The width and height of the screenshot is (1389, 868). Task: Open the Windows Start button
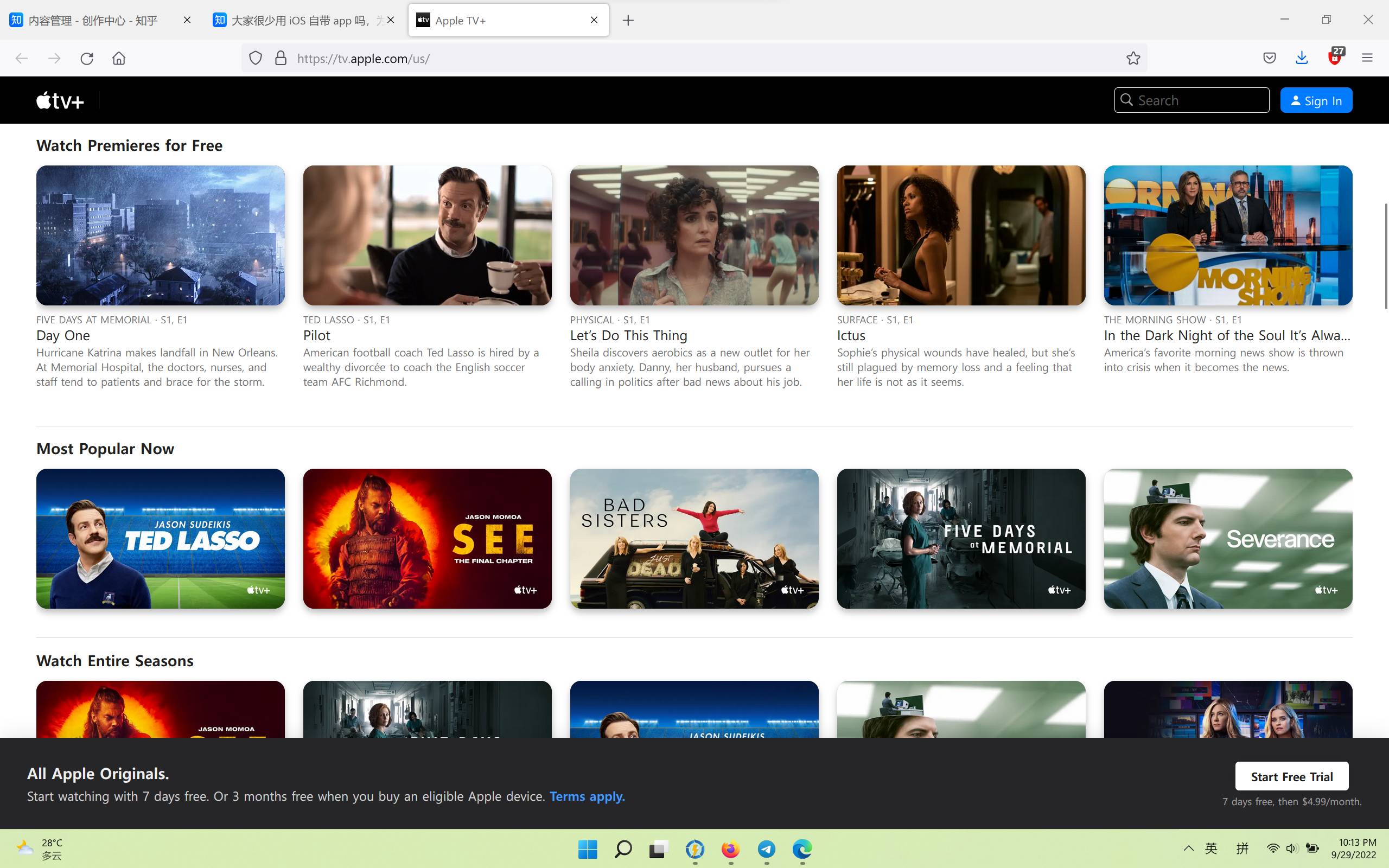(587, 849)
